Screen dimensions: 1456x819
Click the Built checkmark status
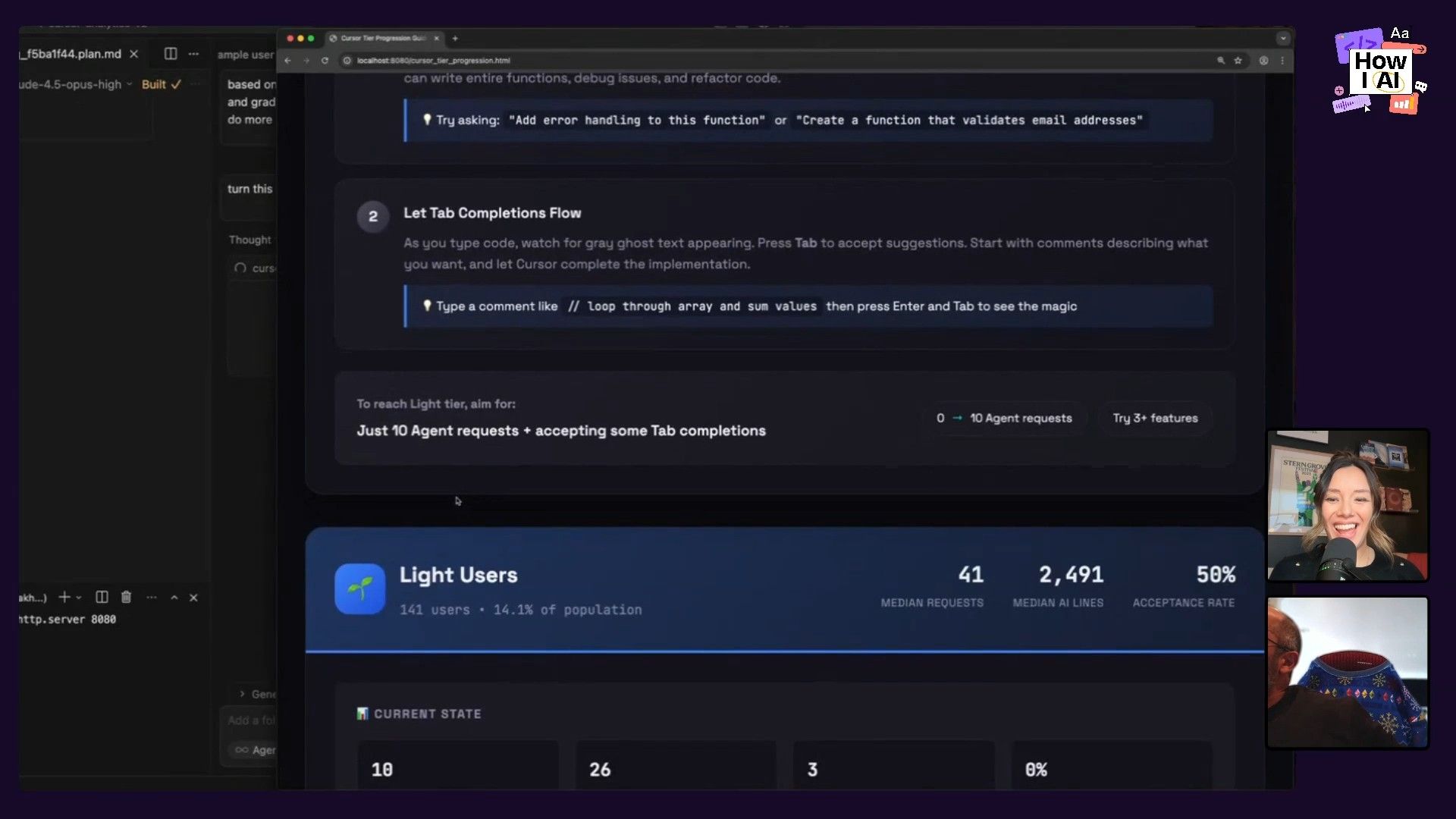pos(161,84)
